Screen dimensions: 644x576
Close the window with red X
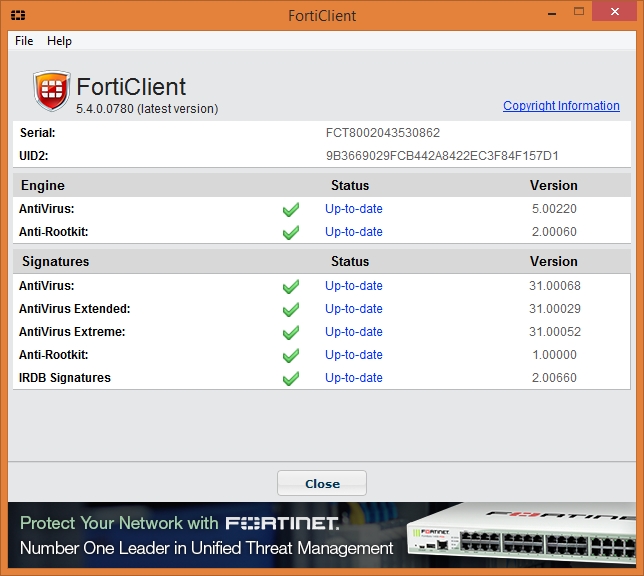[614, 12]
